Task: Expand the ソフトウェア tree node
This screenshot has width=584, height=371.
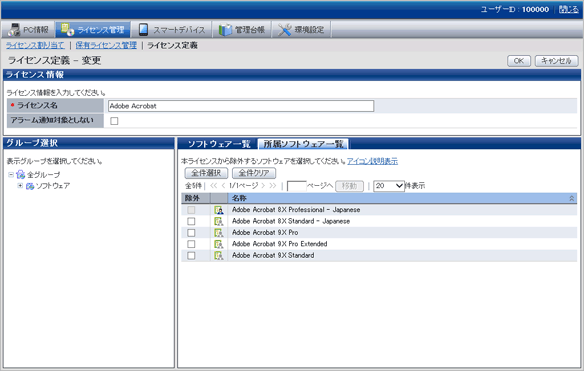Action: click(20, 186)
